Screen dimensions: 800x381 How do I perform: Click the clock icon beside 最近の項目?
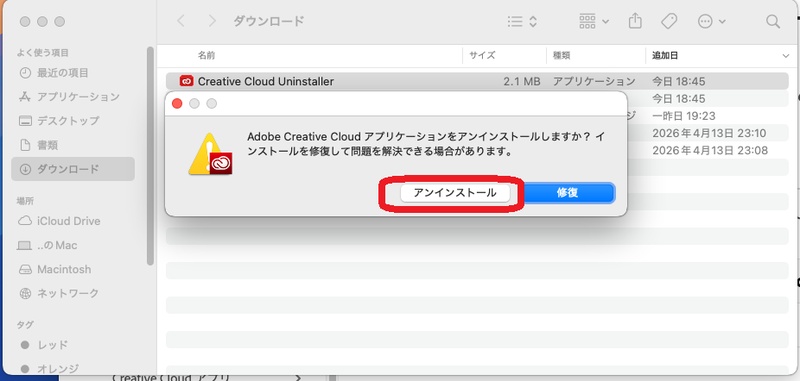coord(25,72)
